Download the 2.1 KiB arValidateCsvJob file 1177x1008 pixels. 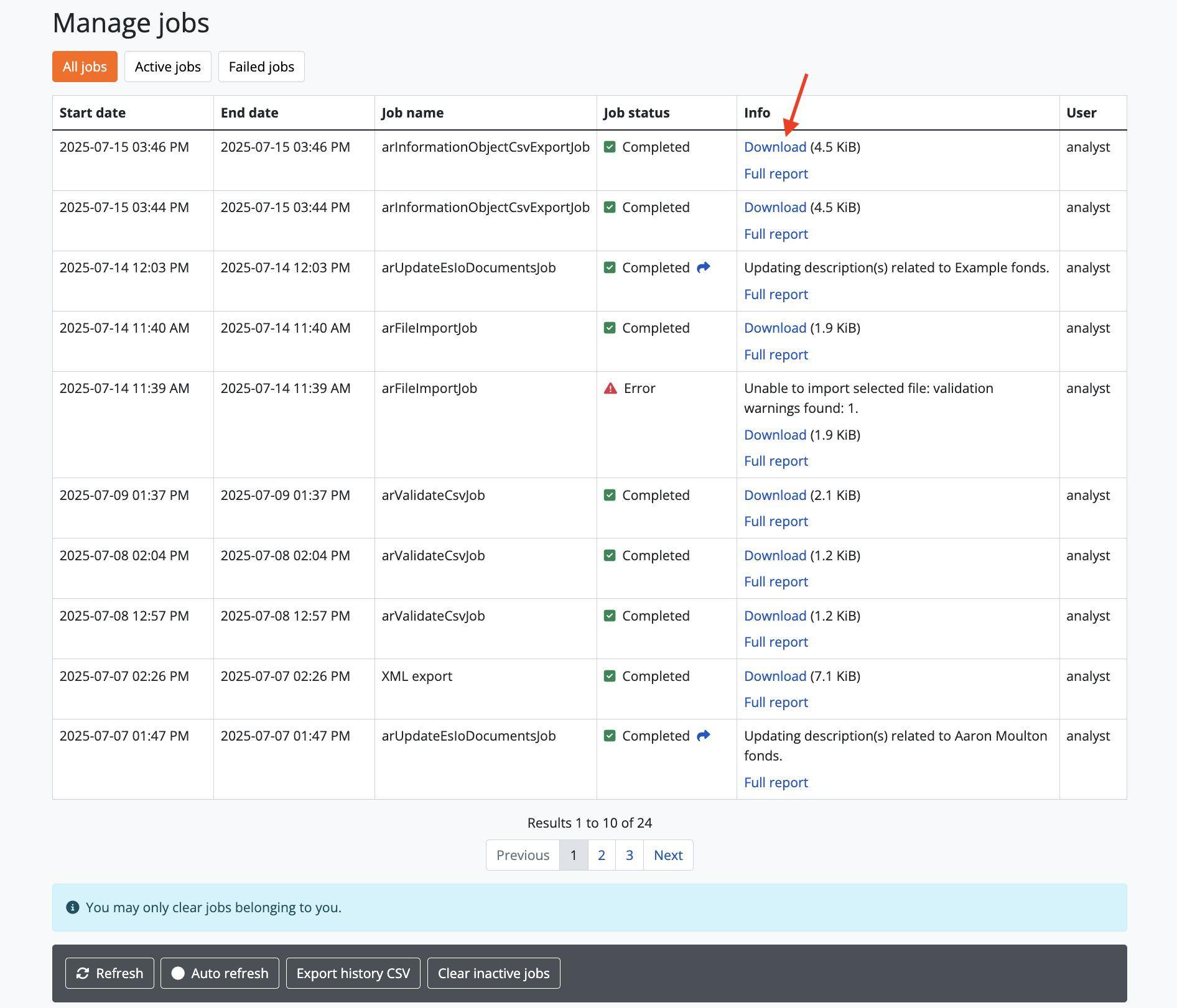pos(775,495)
